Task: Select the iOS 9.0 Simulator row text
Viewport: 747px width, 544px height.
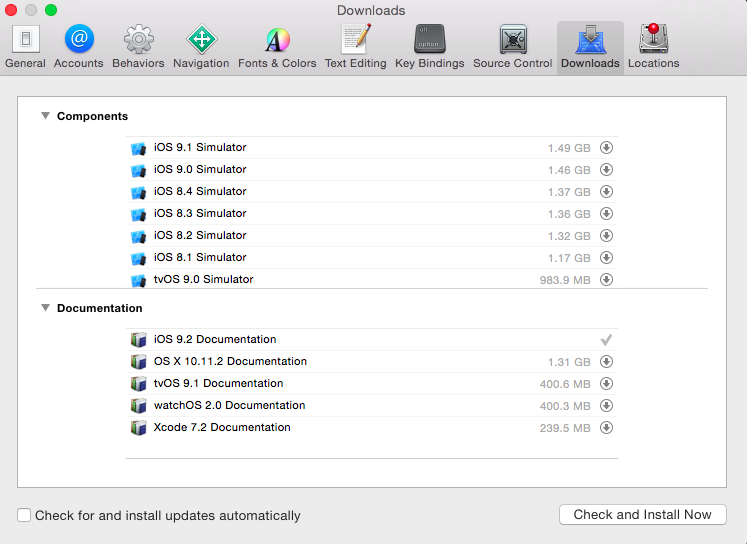Action: pos(200,169)
